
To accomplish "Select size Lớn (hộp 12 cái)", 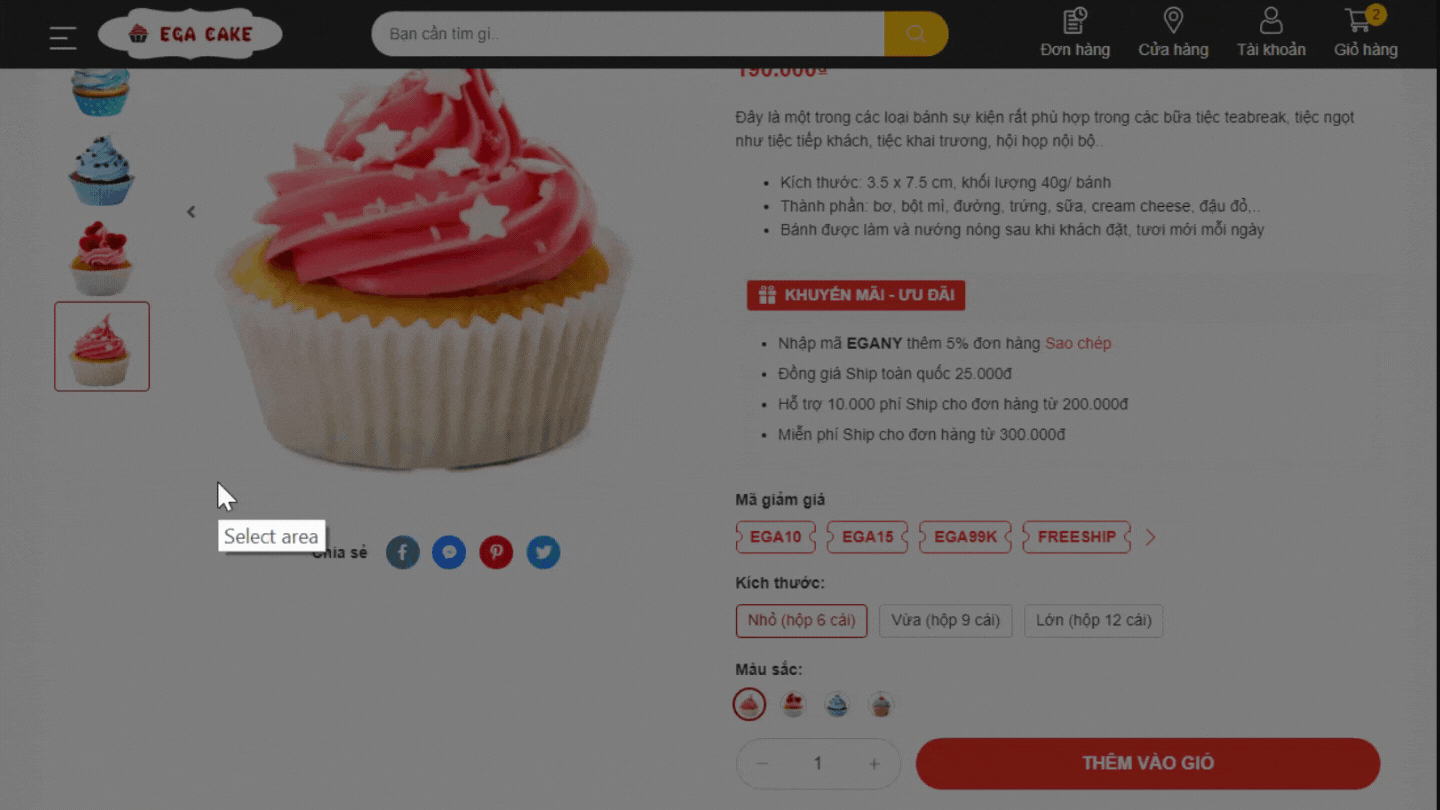I will tap(1093, 620).
